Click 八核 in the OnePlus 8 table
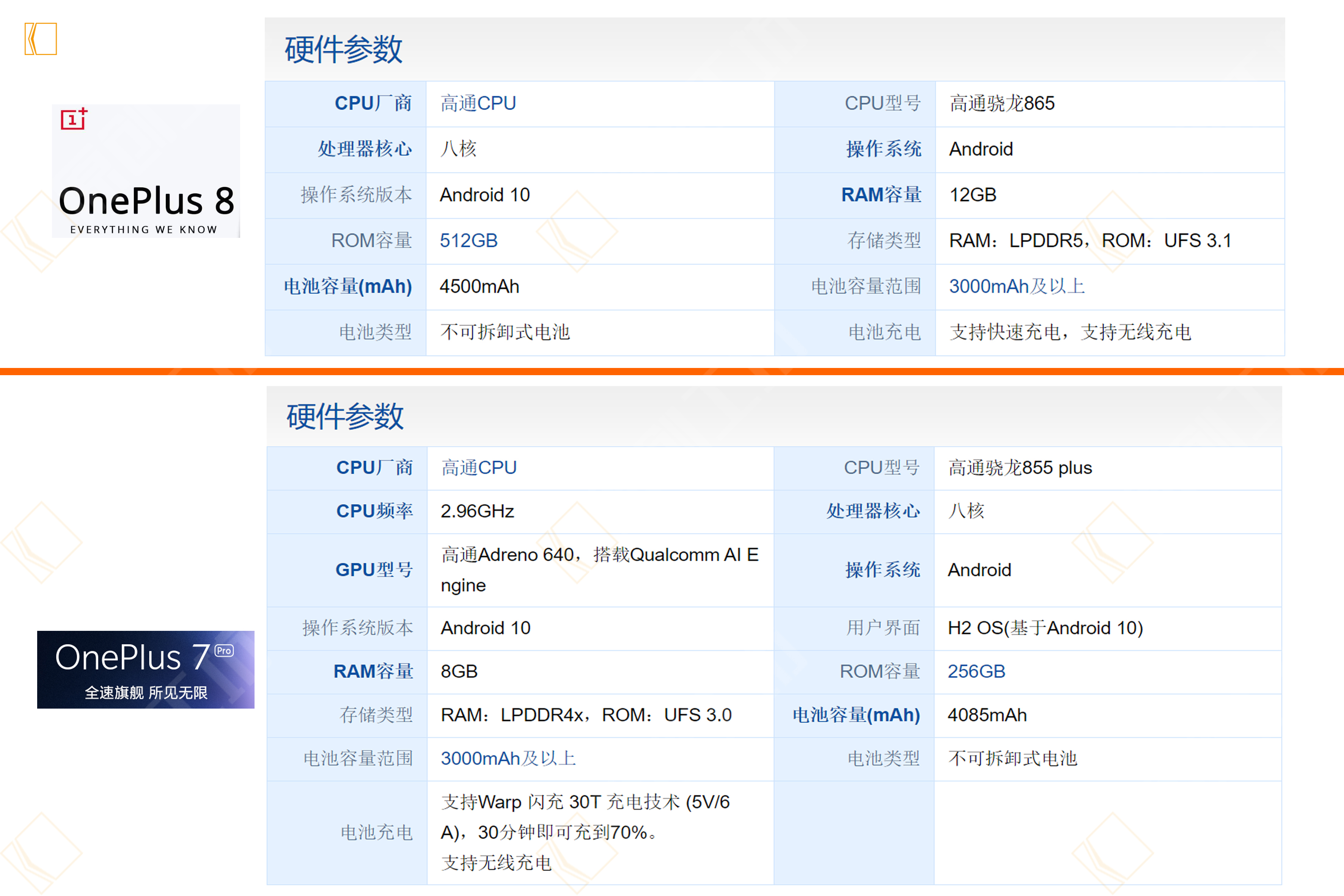1344x896 pixels. [458, 149]
